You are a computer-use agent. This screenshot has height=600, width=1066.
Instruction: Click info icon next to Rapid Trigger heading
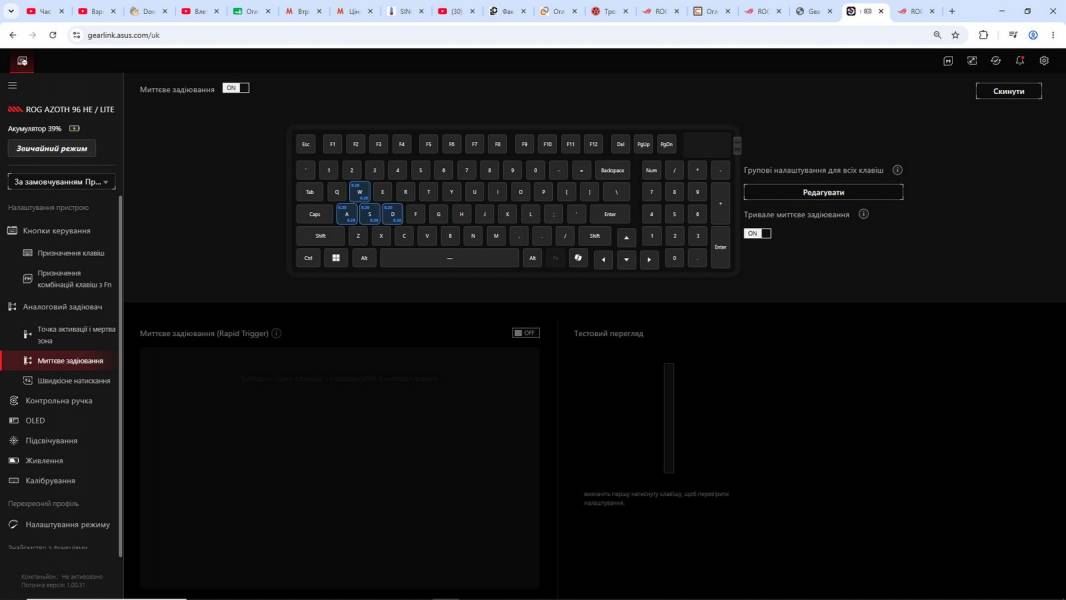(x=276, y=333)
